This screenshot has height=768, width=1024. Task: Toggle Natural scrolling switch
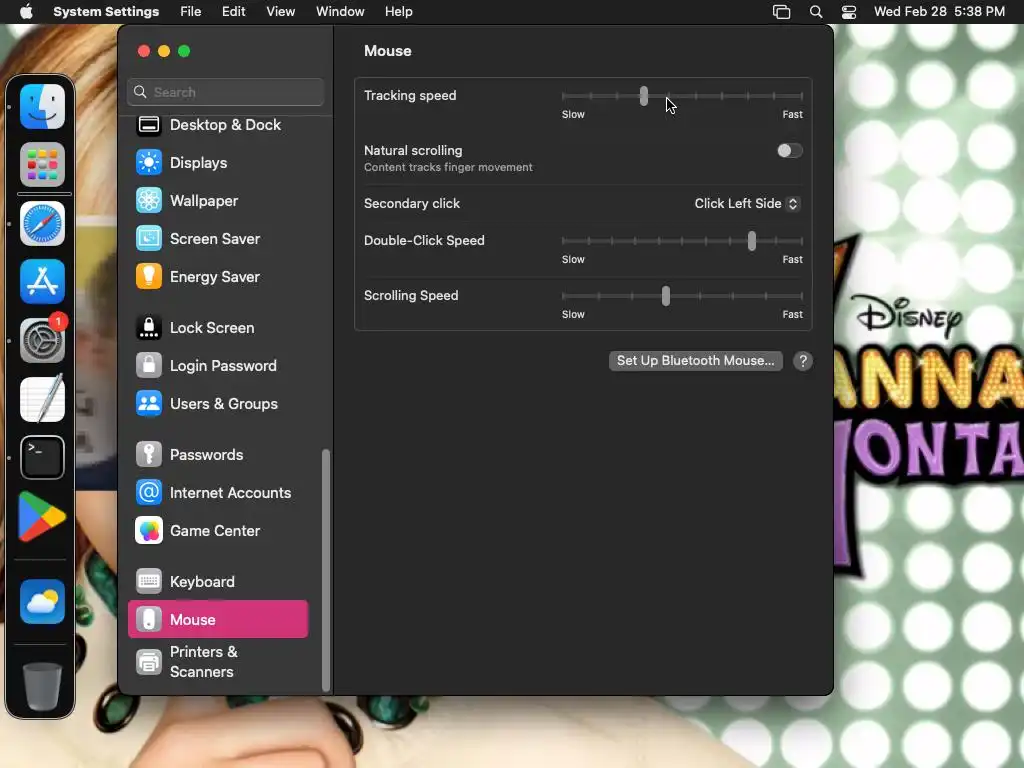[x=790, y=151]
